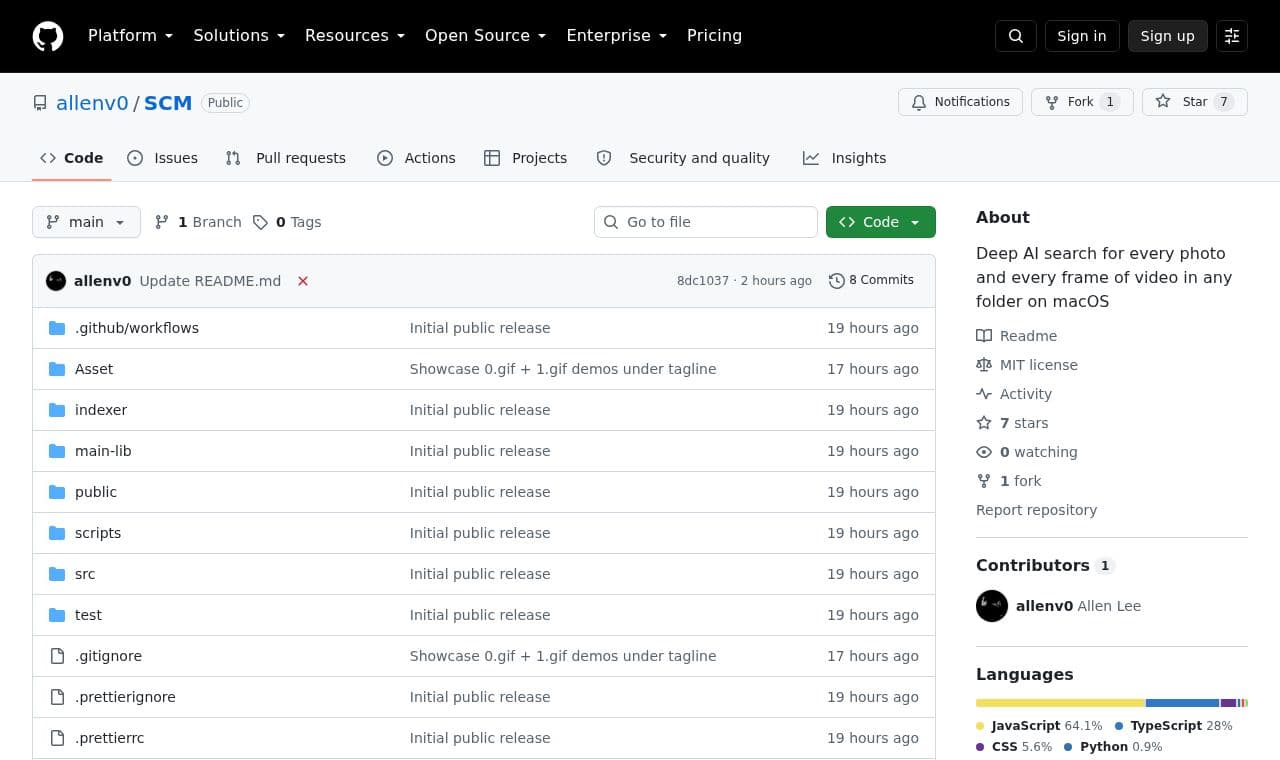Open the main branch dropdown

86,222
